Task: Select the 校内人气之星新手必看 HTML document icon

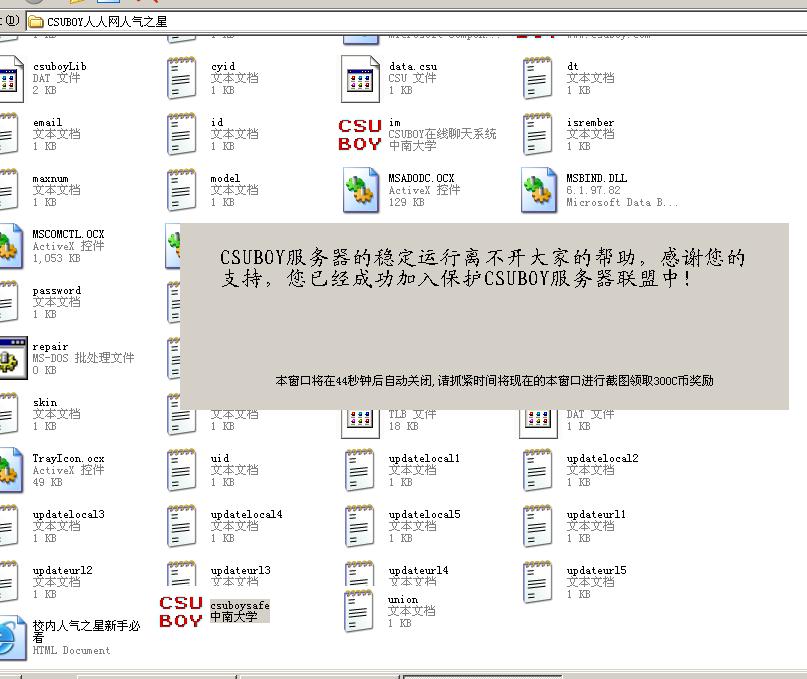Action: point(13,638)
